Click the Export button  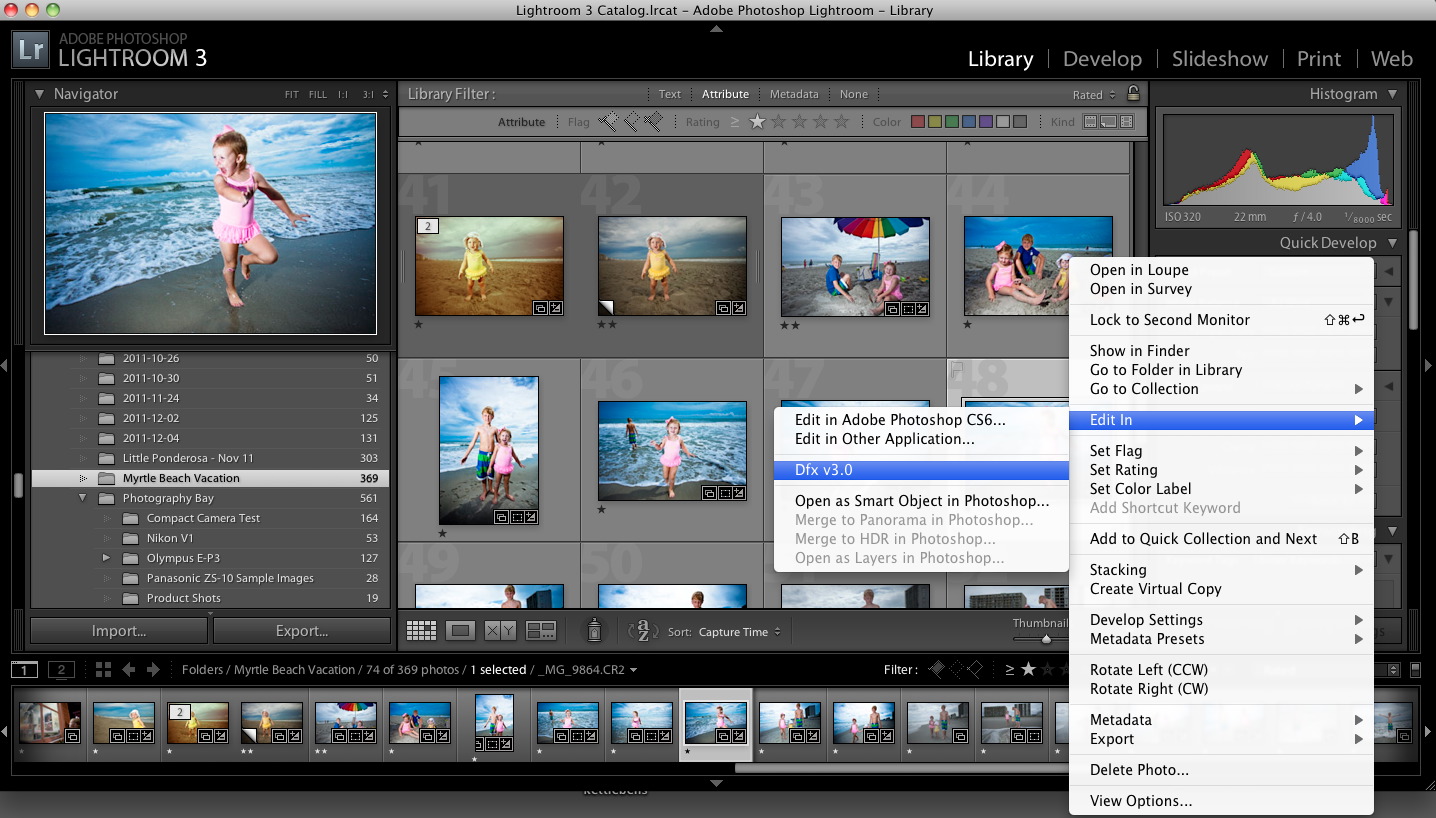(x=301, y=630)
